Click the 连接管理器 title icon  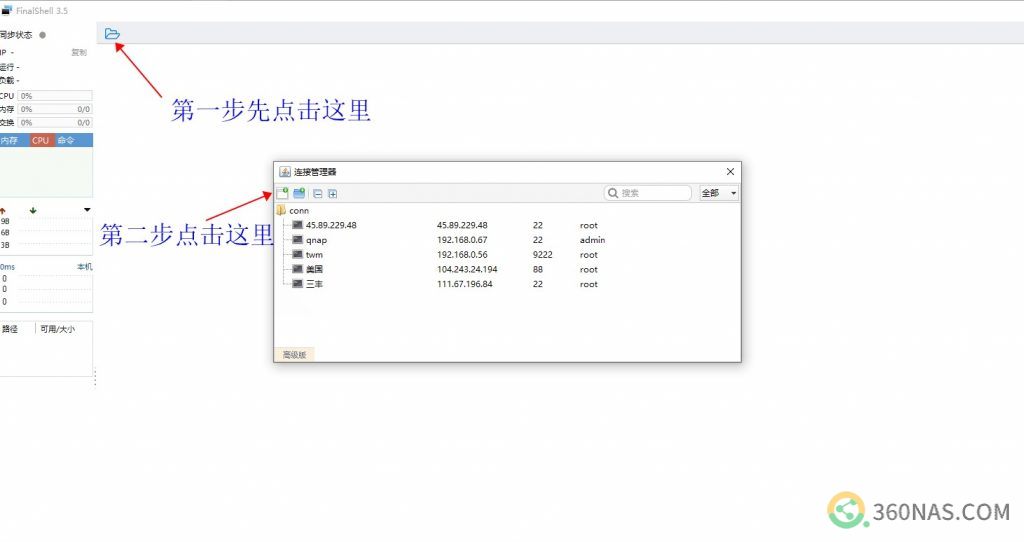[x=285, y=172]
